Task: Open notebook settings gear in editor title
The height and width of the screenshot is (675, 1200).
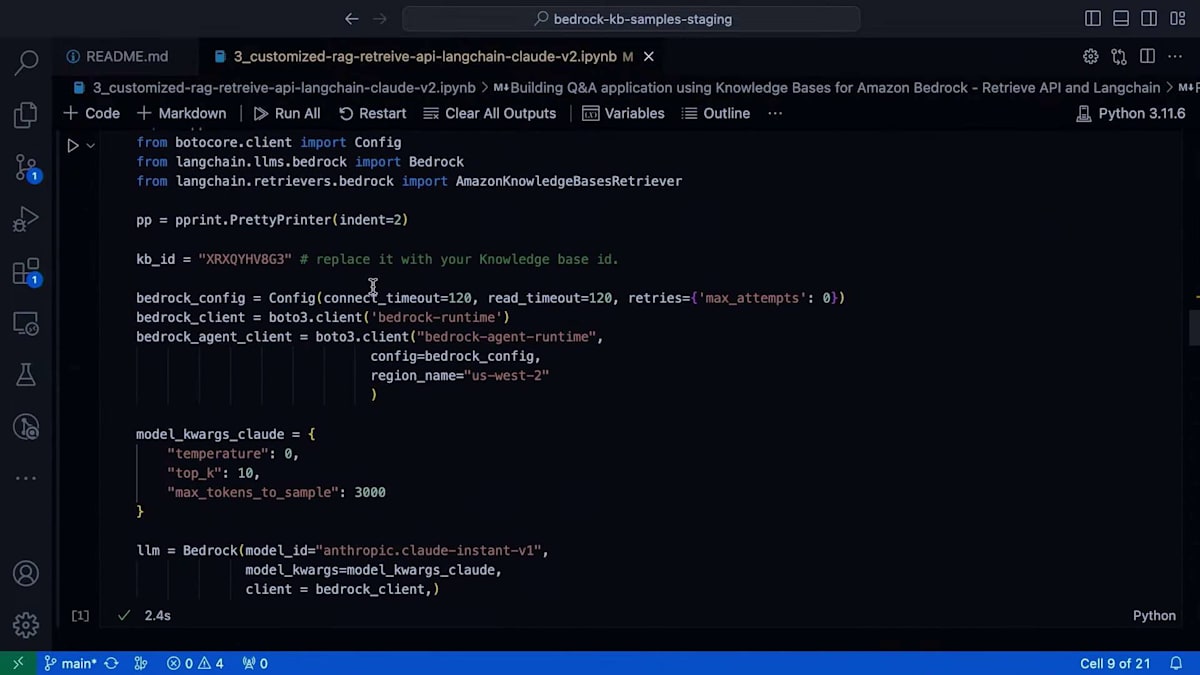Action: 1091,56
